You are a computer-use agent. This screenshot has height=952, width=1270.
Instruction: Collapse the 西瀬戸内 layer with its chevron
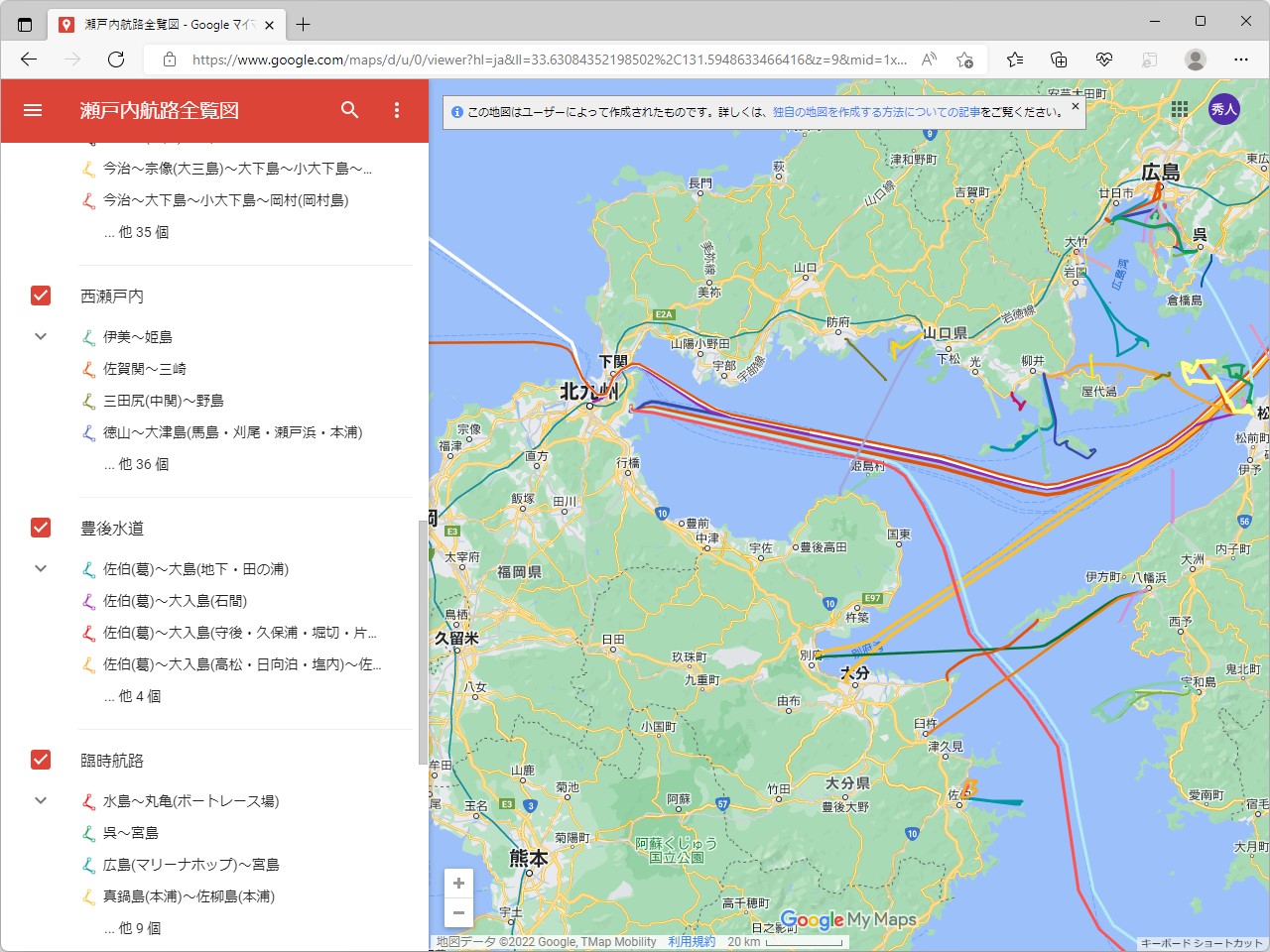click(x=40, y=336)
